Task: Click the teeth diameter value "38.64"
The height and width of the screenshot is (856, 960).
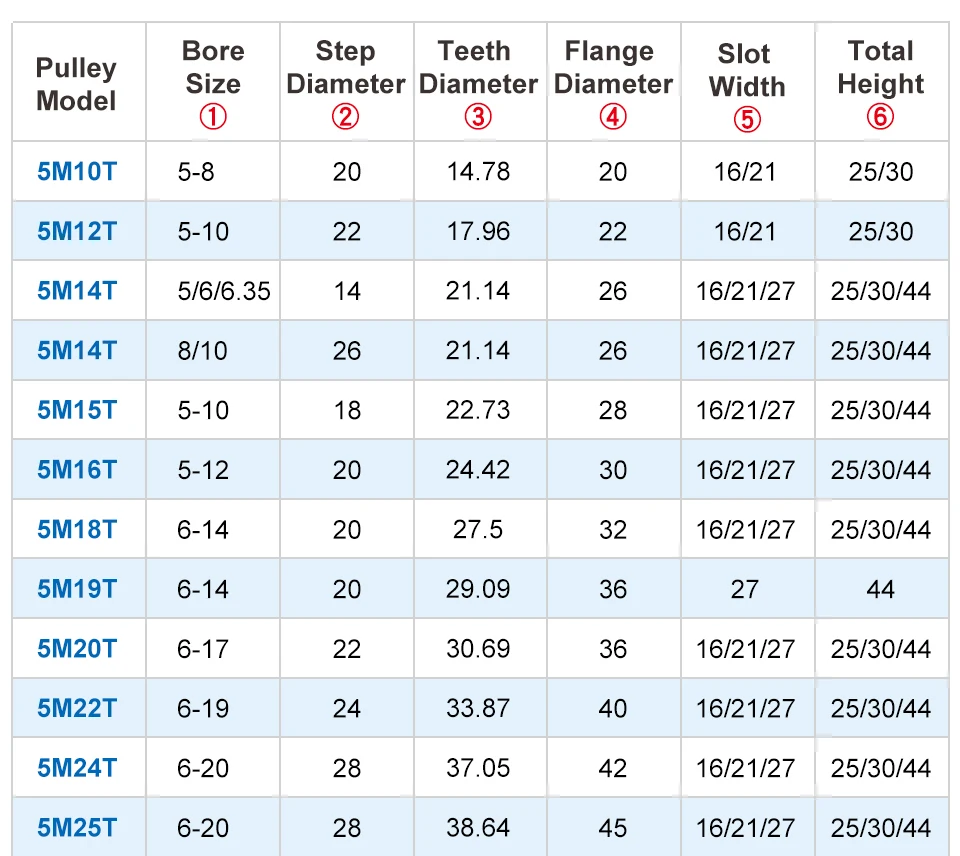Action: 478,828
